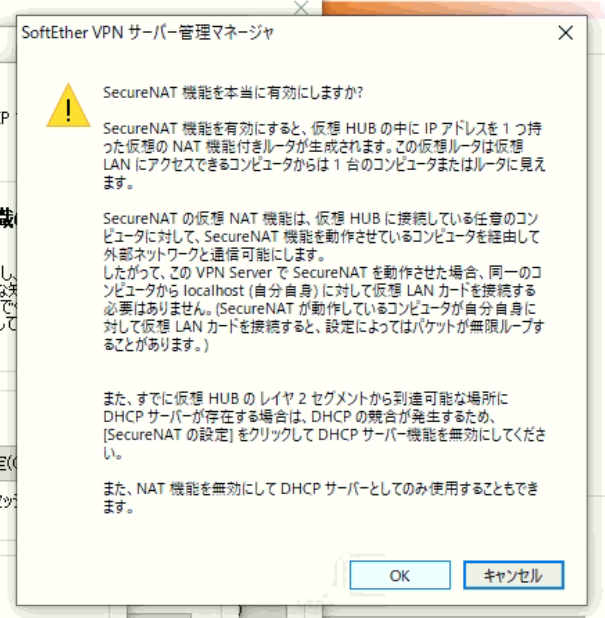
Task: Click the partially hidden gray button at left edge
Action: pos(8,464)
